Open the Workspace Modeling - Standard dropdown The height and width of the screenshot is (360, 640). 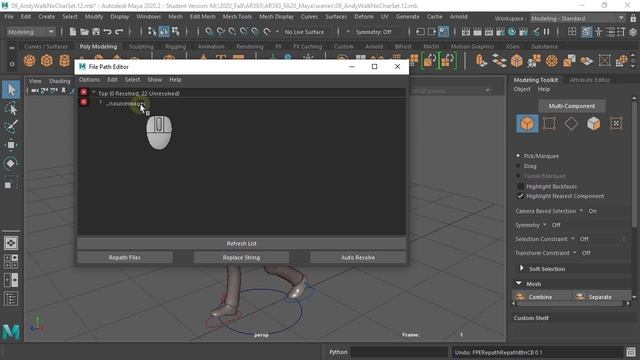click(578, 18)
